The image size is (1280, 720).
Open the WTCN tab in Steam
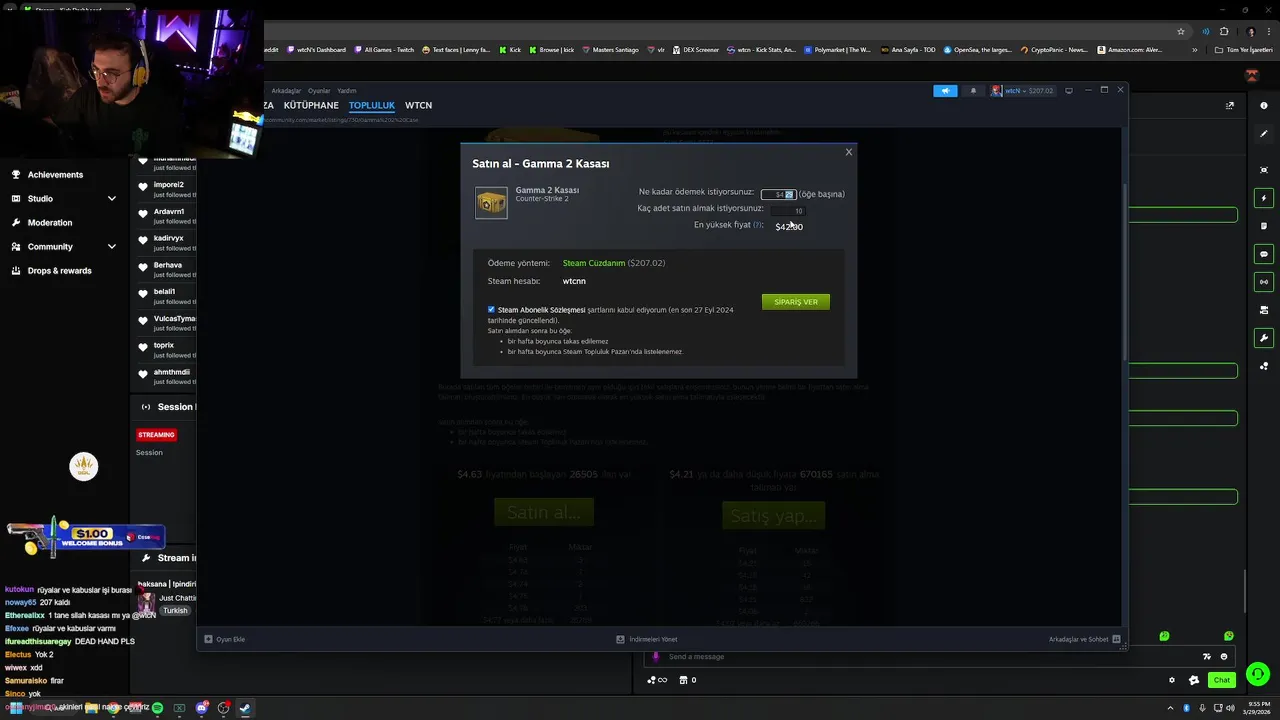pos(418,105)
